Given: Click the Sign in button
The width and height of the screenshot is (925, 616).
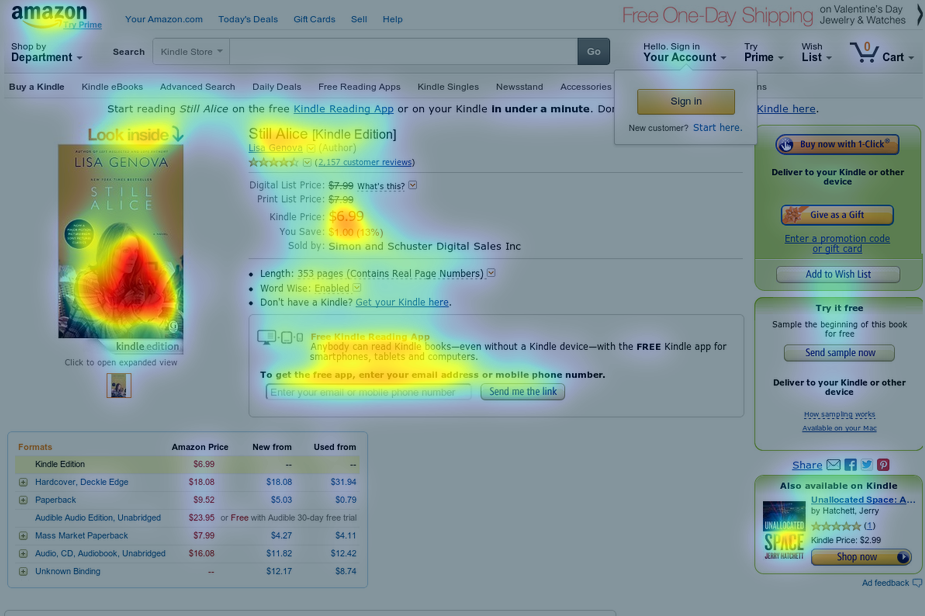Looking at the screenshot, I should 686,101.
